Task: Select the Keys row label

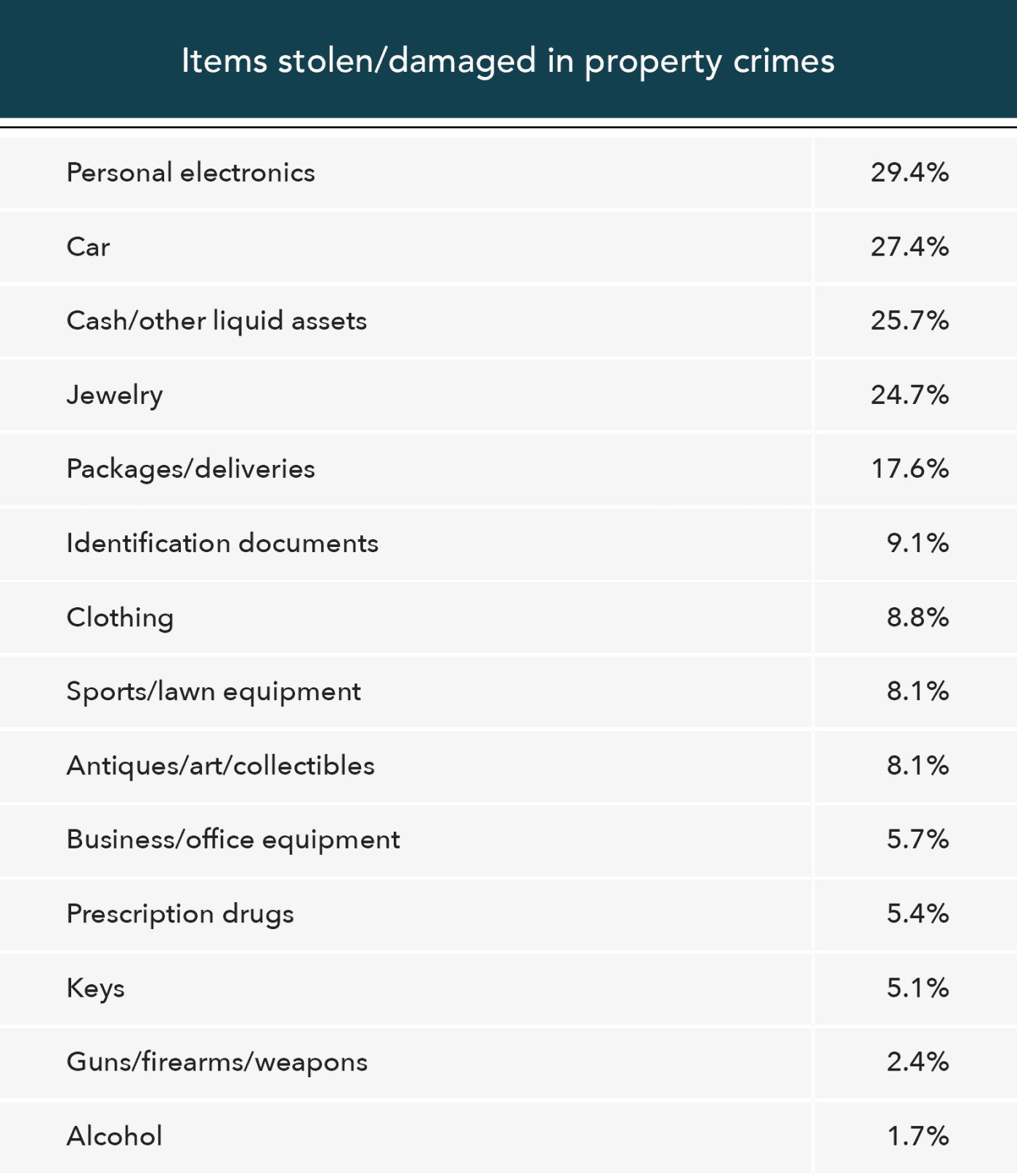Action: click(x=95, y=988)
